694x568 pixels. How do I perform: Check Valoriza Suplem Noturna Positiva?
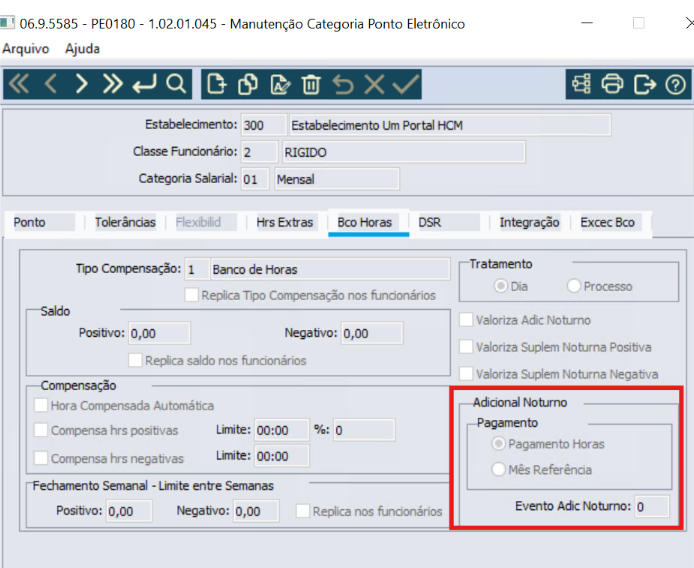pos(466,347)
